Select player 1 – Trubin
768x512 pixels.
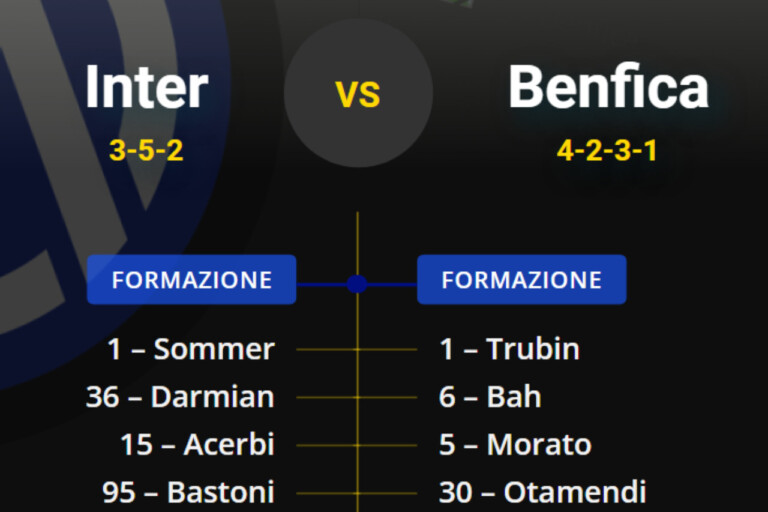[x=509, y=349]
